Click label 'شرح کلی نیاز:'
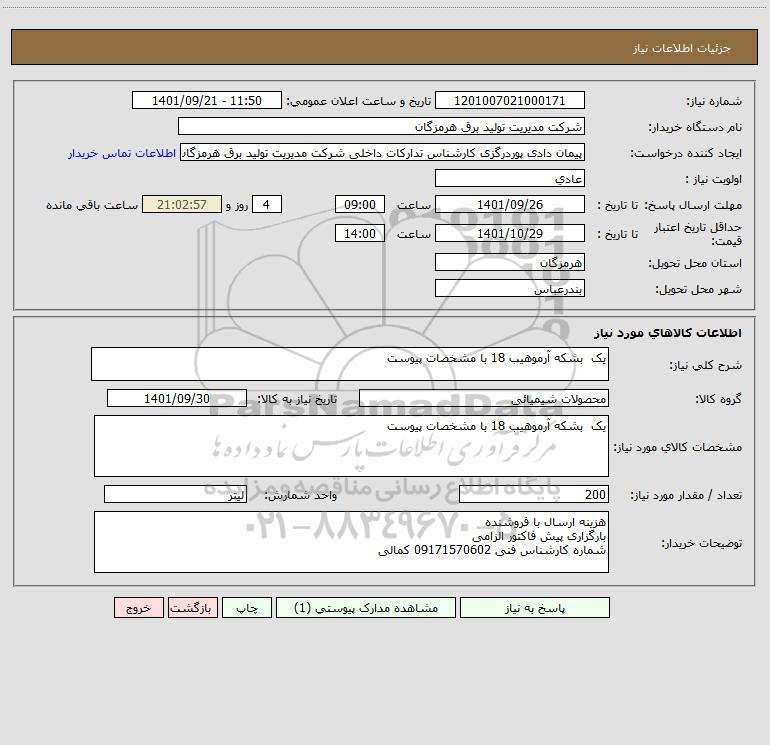Viewport: 770px width, 745px height. point(706,365)
